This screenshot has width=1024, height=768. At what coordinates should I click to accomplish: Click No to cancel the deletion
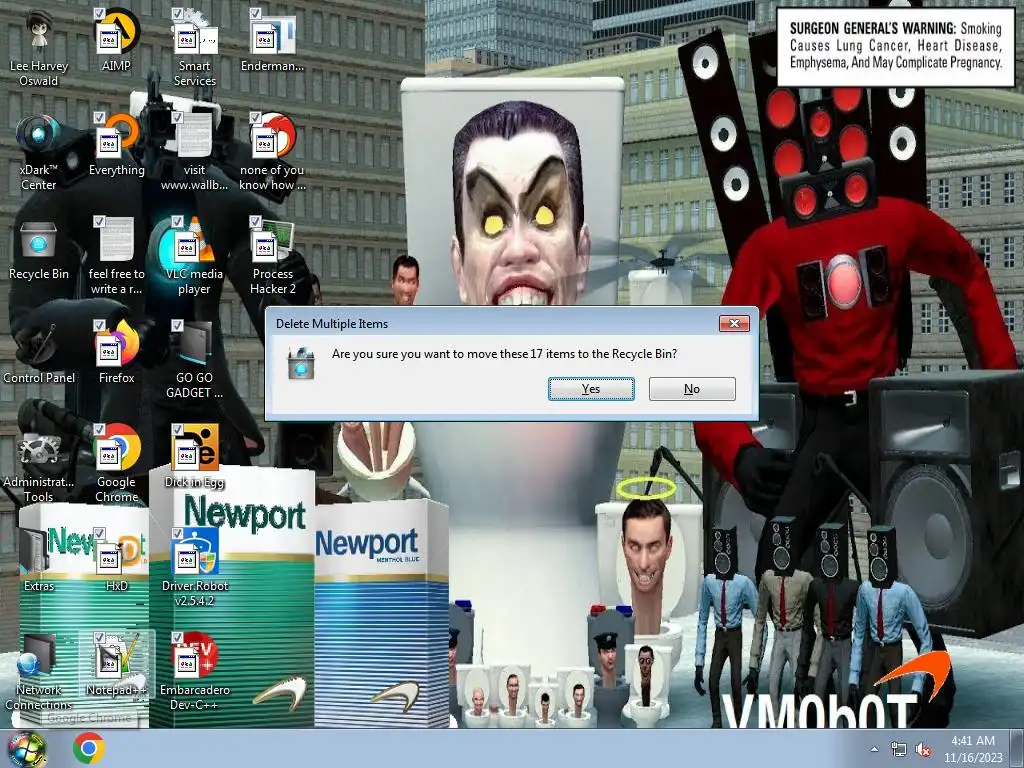pos(692,389)
